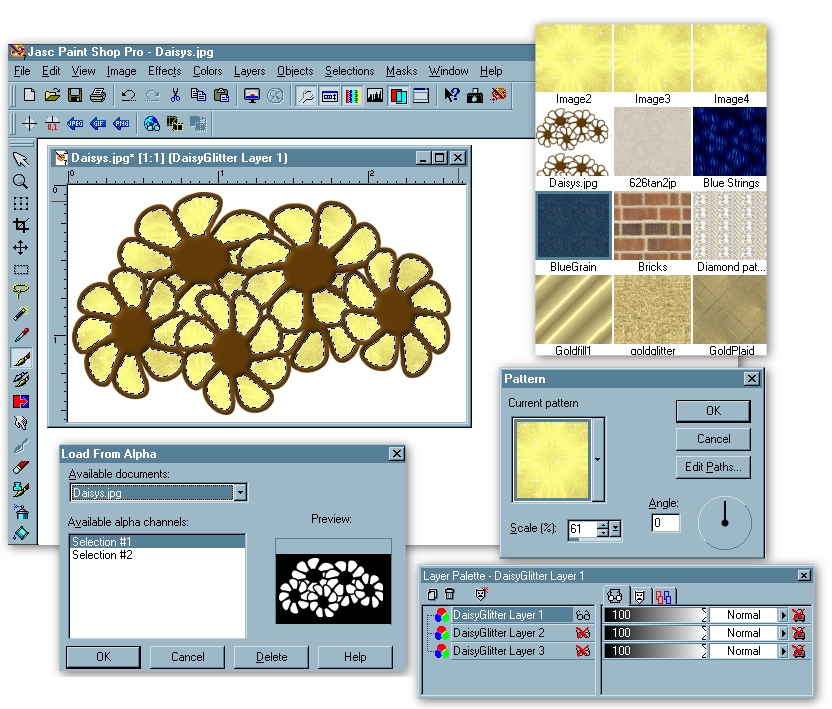This screenshot has height=709, width=832.
Task: Open blend mode menu for DaisyGlitter Layer 3
Action: [x=783, y=651]
